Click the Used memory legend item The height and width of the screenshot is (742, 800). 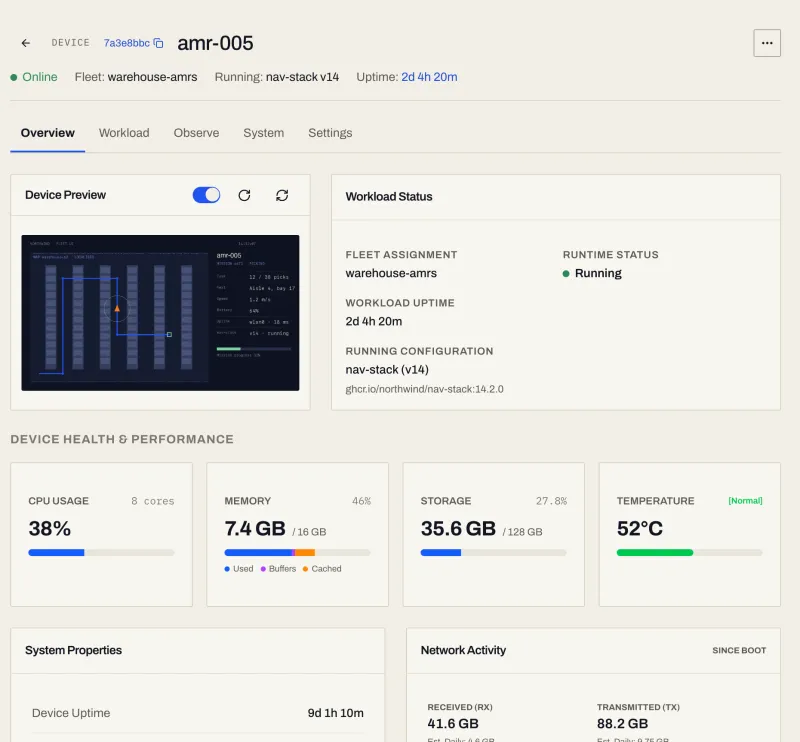[x=239, y=568]
